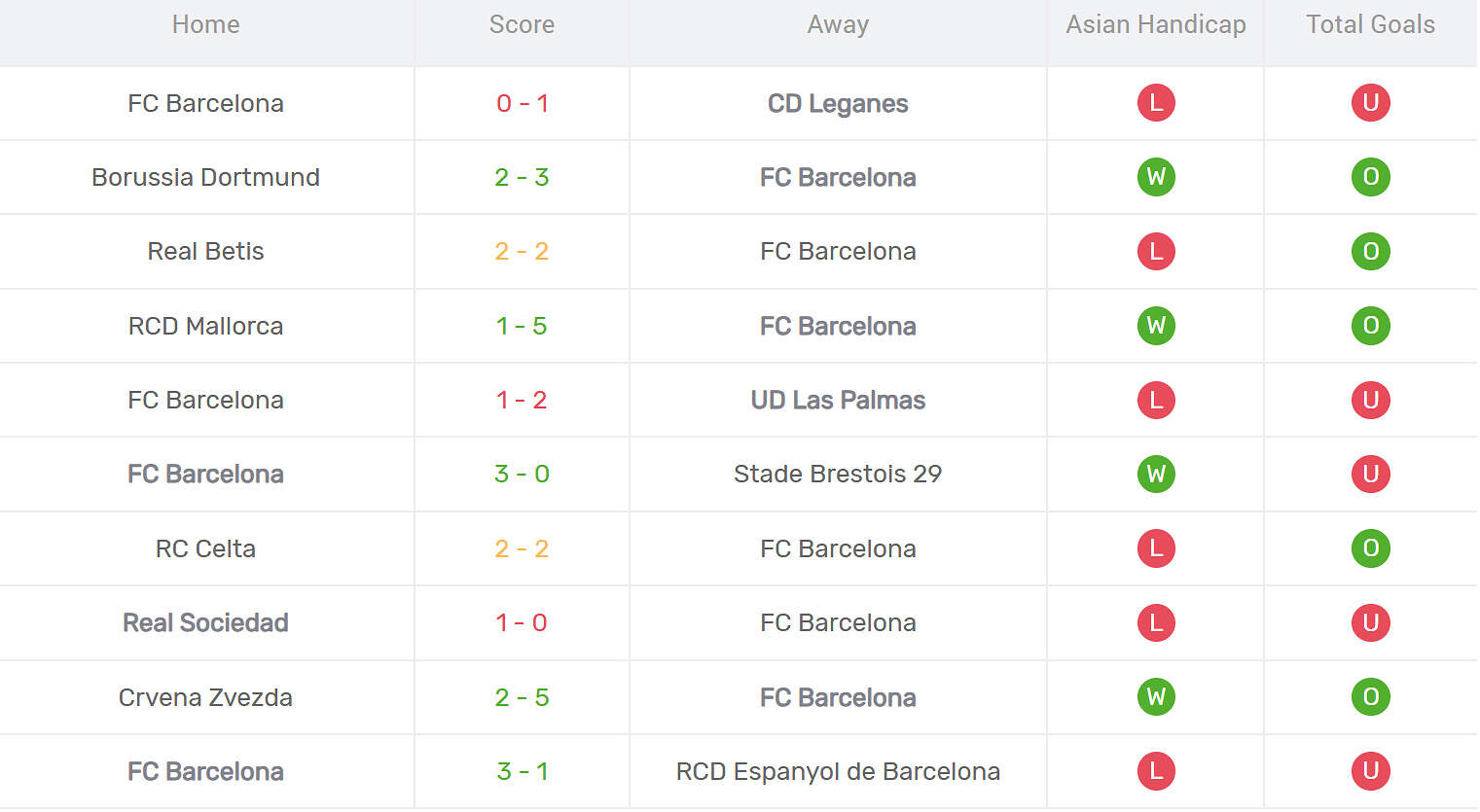Image resolution: width=1480 pixels, height=812 pixels.
Task: Click the Total Goals column header
Action: [x=1370, y=24]
